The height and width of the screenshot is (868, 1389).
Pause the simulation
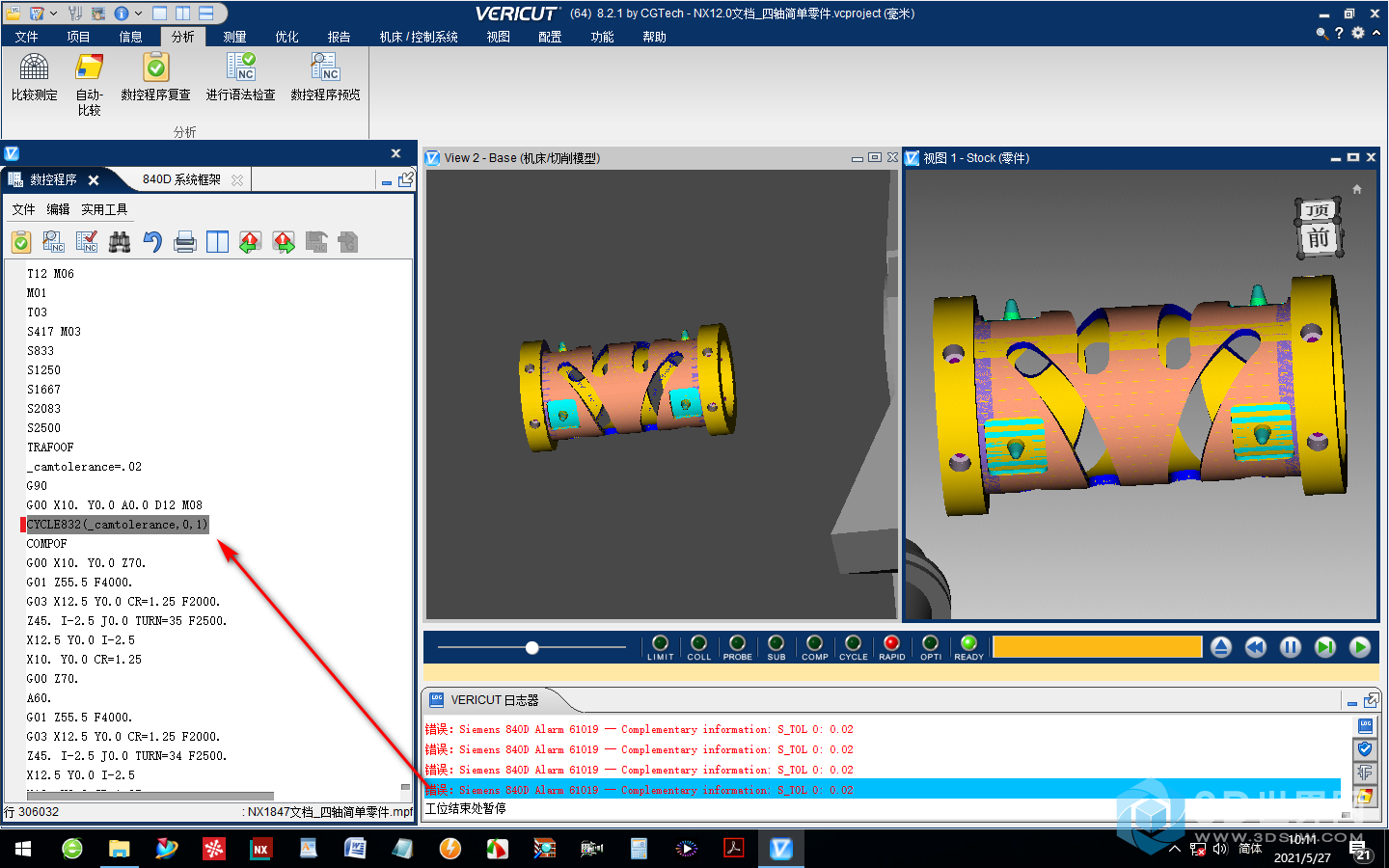click(1291, 647)
